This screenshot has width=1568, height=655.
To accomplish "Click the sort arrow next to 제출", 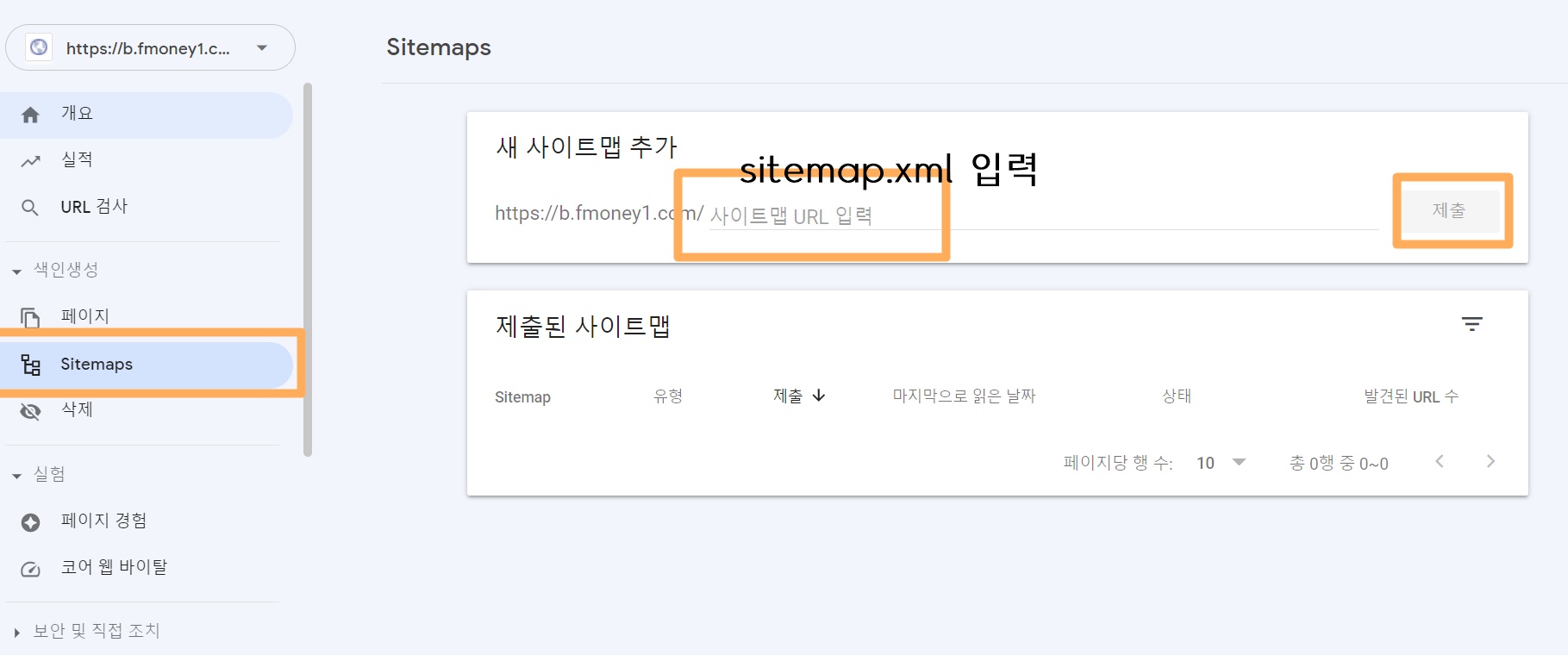I will (x=819, y=396).
